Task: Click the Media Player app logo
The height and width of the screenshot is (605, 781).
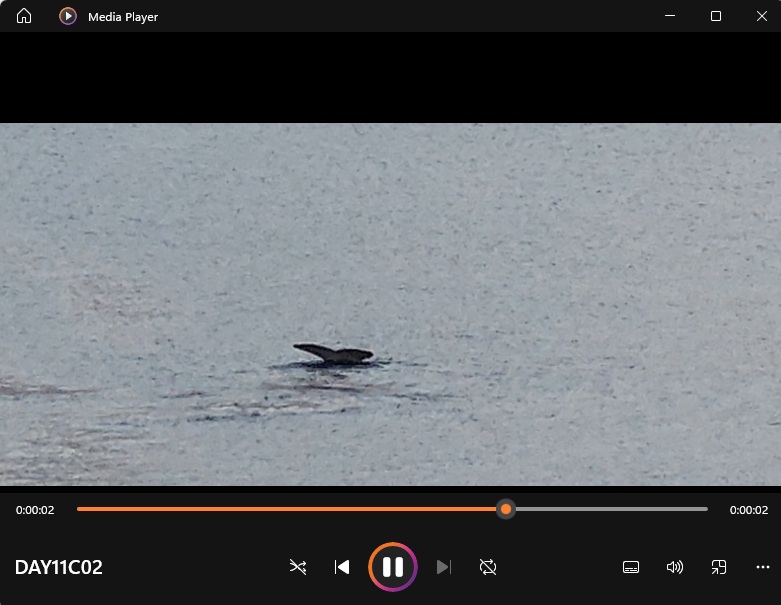Action: click(68, 16)
